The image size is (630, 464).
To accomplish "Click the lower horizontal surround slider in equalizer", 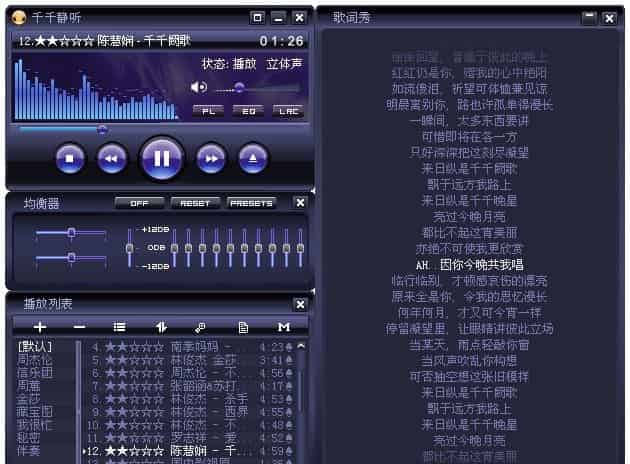I will [71, 257].
